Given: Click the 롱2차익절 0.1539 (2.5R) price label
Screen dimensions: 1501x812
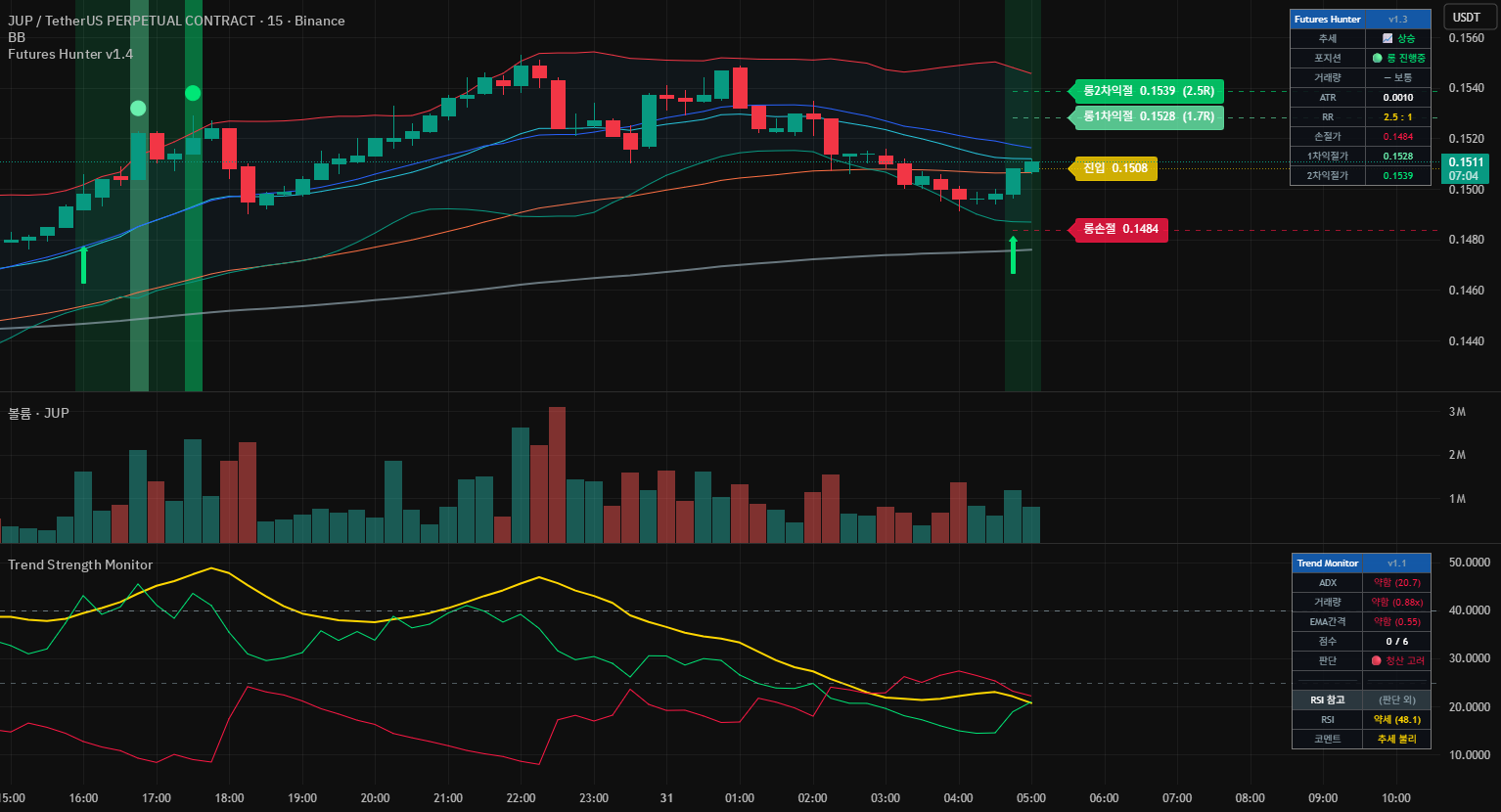Looking at the screenshot, I should point(1149,91).
